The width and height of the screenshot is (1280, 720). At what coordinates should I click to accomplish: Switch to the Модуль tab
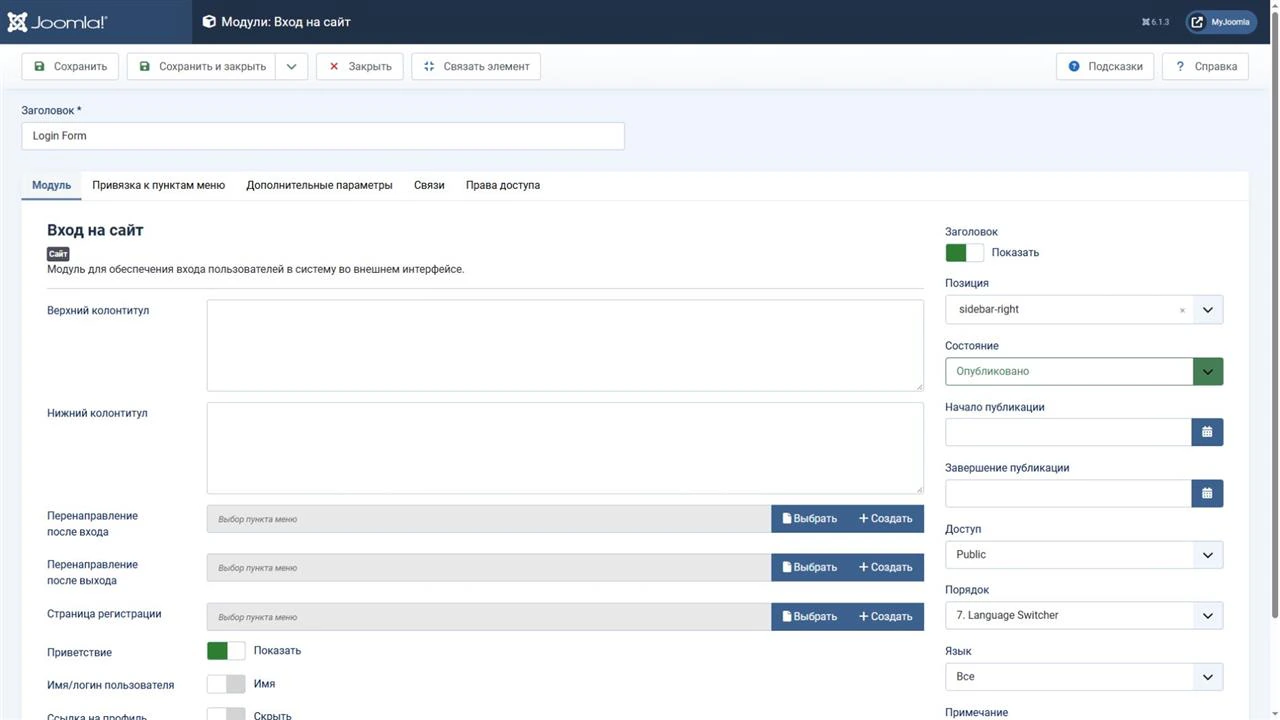[x=51, y=185]
